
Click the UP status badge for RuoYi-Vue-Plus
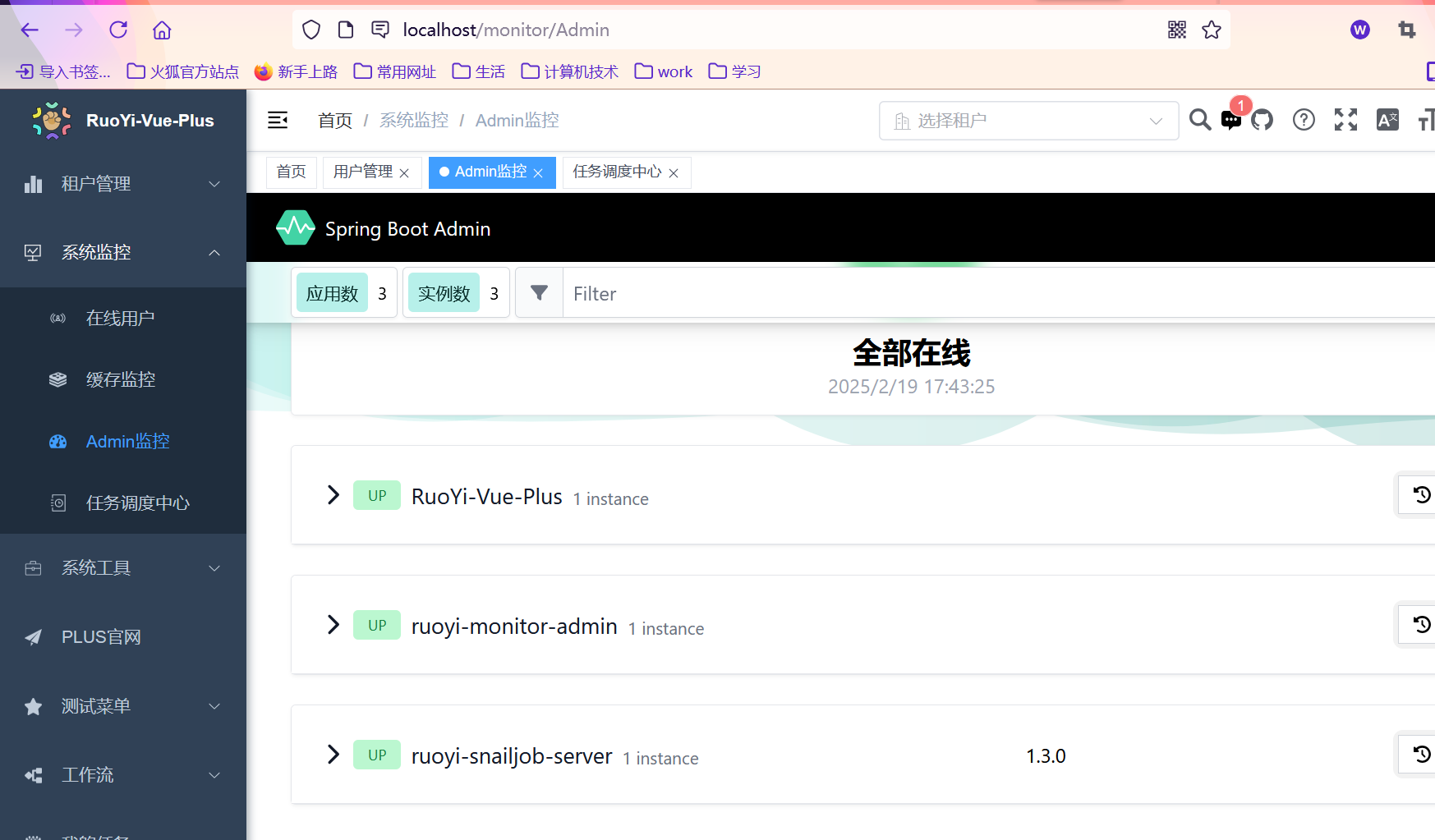pos(377,495)
